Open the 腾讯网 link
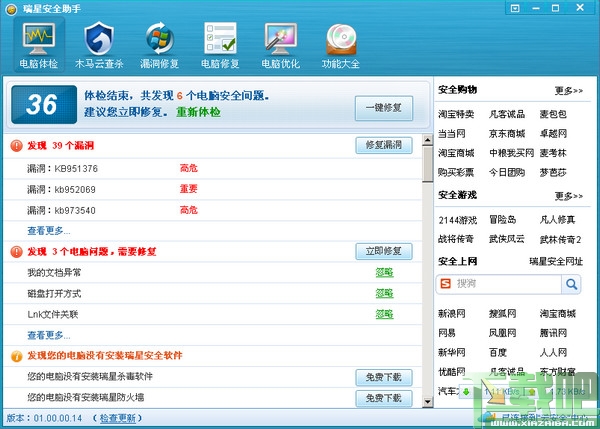600x429 pixels. point(553,333)
